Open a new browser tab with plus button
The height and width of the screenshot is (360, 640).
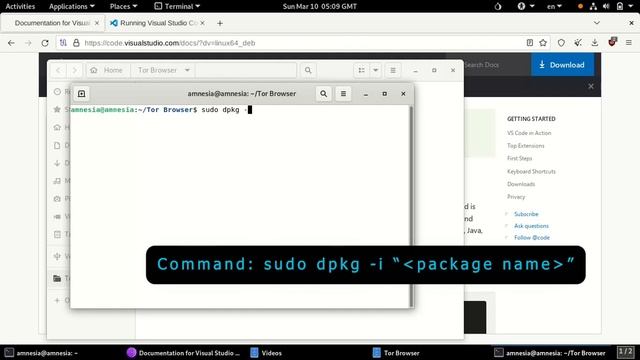point(220,23)
